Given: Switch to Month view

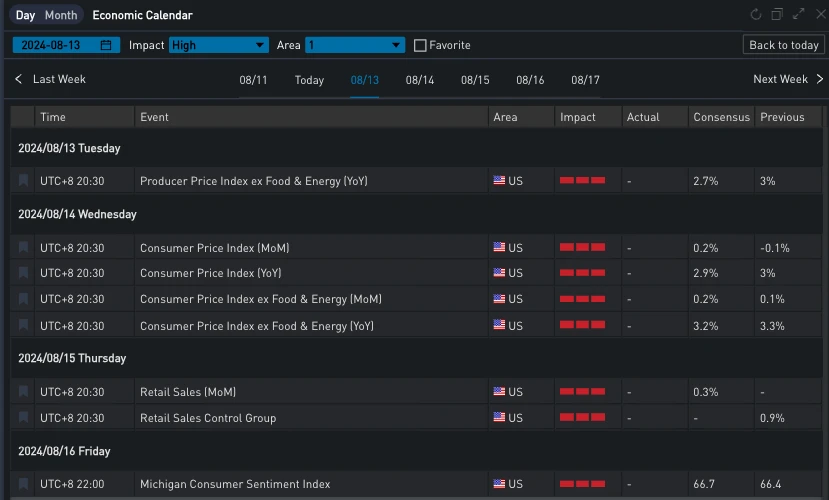Looking at the screenshot, I should (61, 15).
